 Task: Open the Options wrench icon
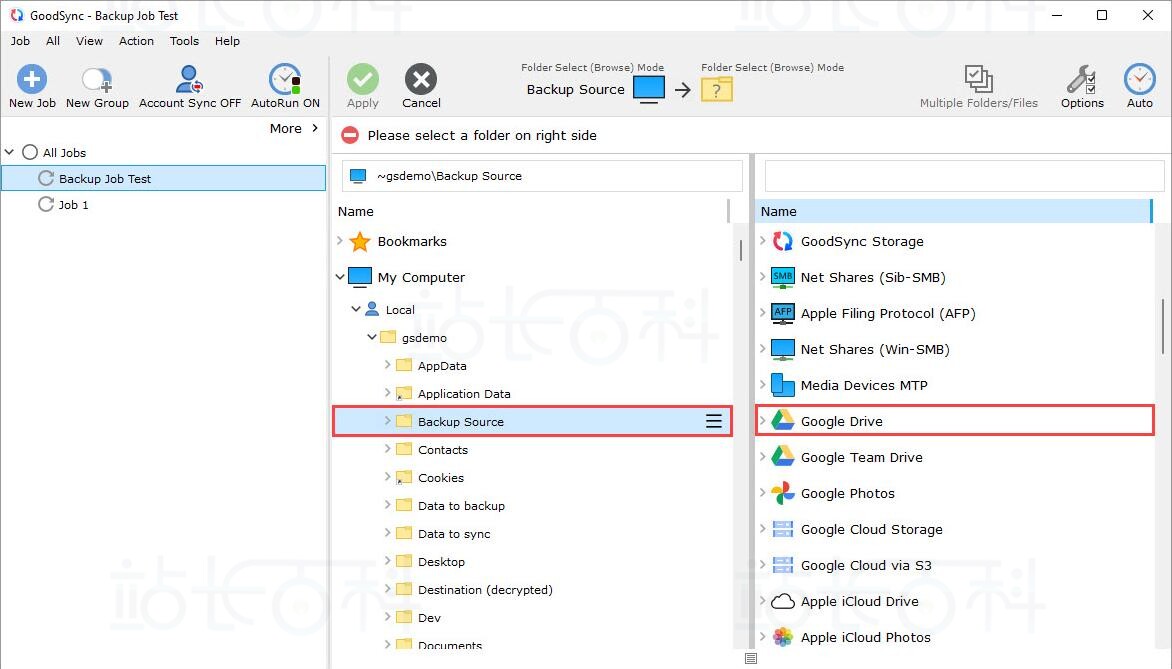pos(1082,78)
